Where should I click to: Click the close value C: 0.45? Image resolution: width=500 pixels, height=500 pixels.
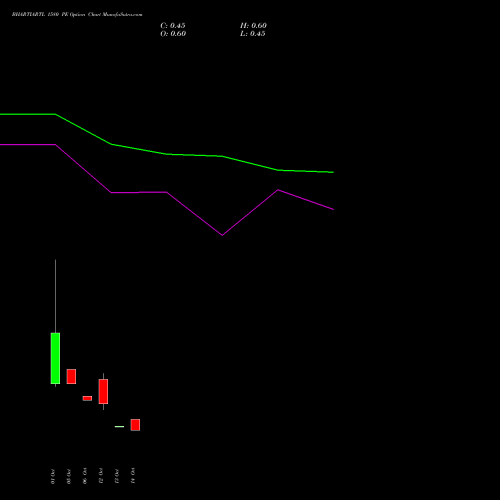173,26
